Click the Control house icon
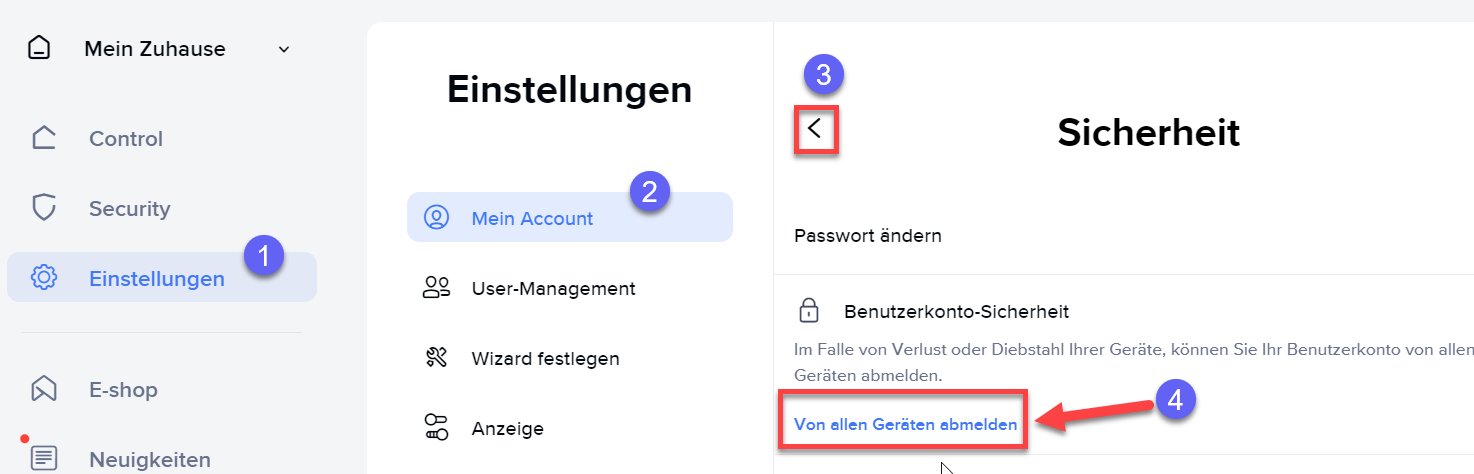1474x474 pixels. [x=43, y=138]
